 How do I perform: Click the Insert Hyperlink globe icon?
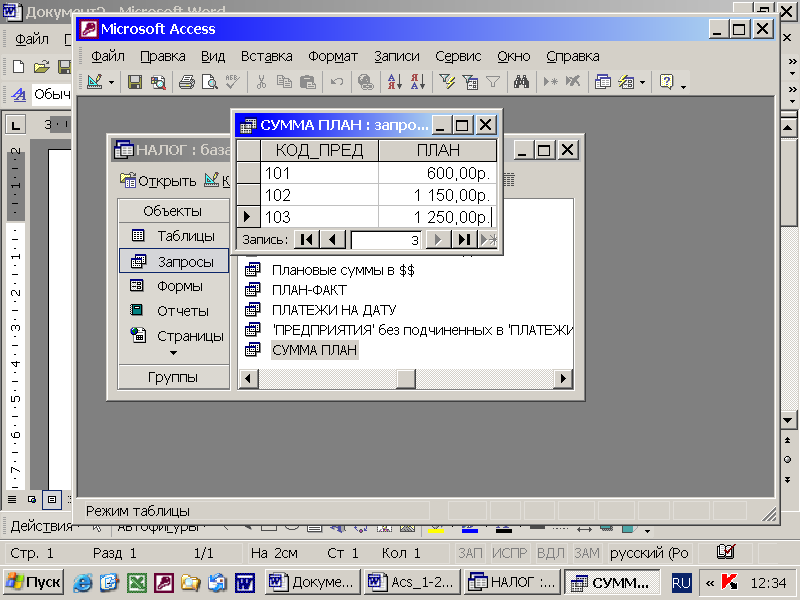click(365, 82)
